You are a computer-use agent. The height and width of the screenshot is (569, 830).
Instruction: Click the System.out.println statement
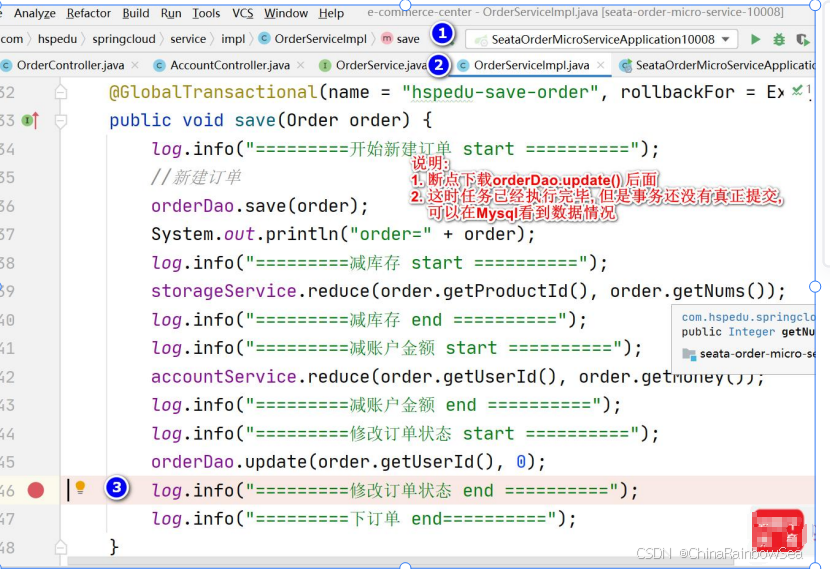(x=343, y=234)
